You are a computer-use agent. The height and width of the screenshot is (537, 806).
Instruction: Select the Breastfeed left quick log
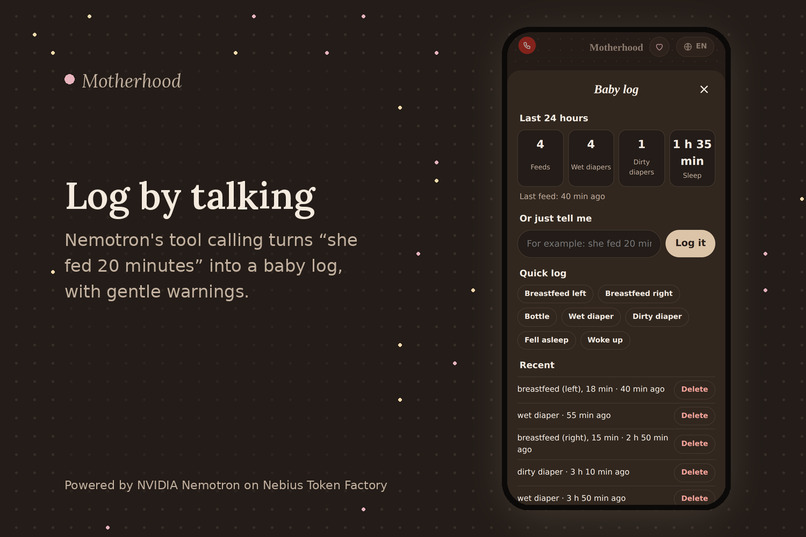click(x=555, y=293)
